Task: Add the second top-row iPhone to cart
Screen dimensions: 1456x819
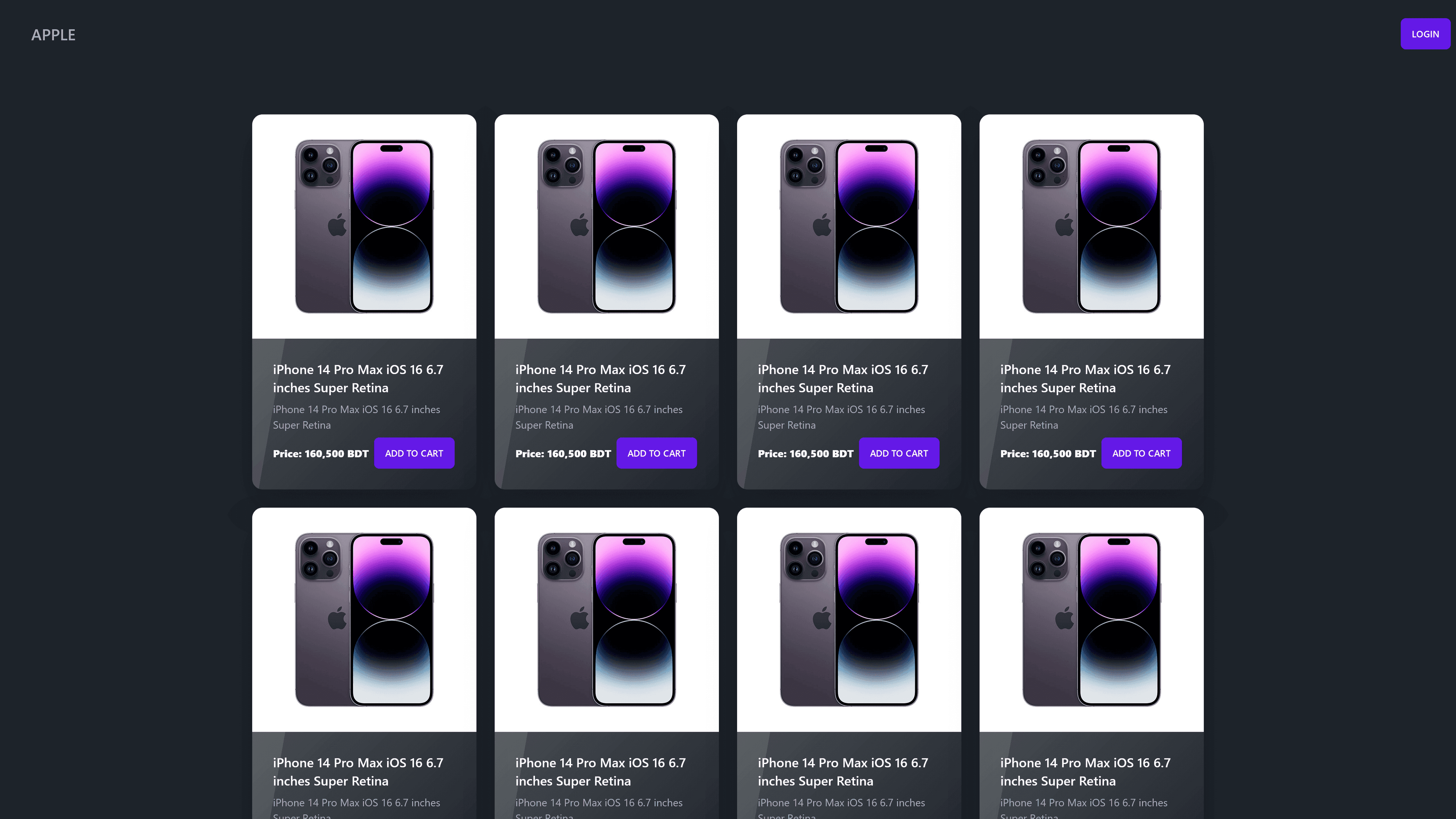Action: [x=656, y=453]
